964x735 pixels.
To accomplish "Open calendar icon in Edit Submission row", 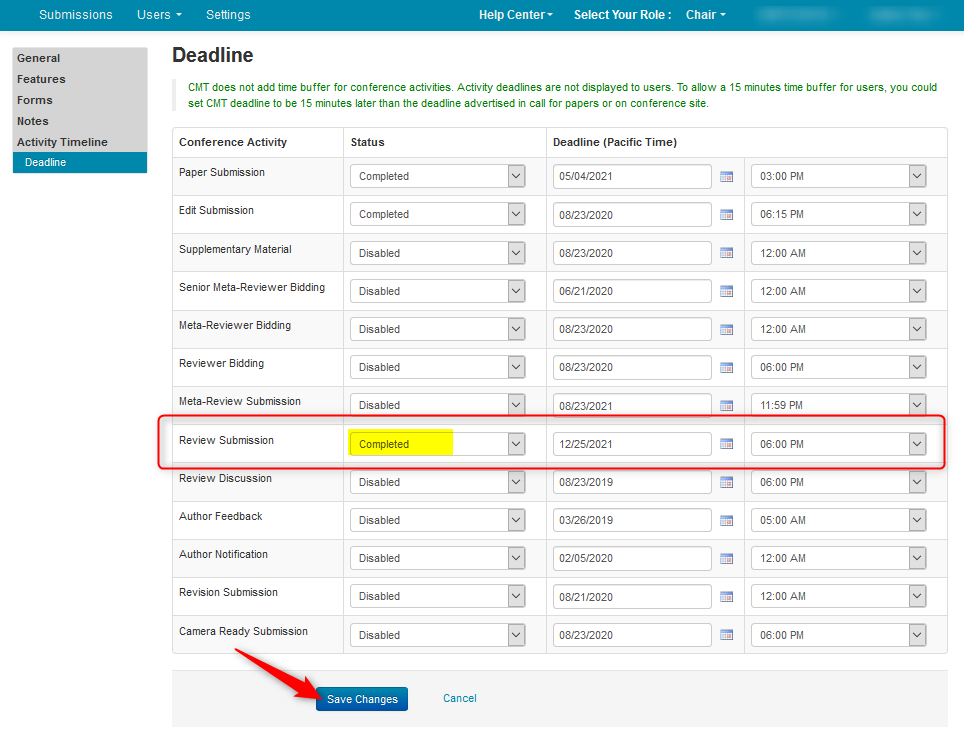I will 727,215.
